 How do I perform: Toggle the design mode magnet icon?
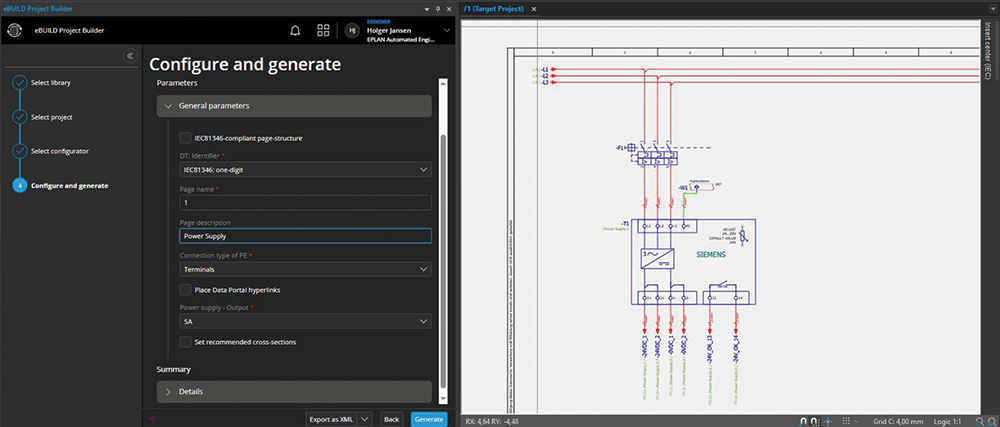815,421
